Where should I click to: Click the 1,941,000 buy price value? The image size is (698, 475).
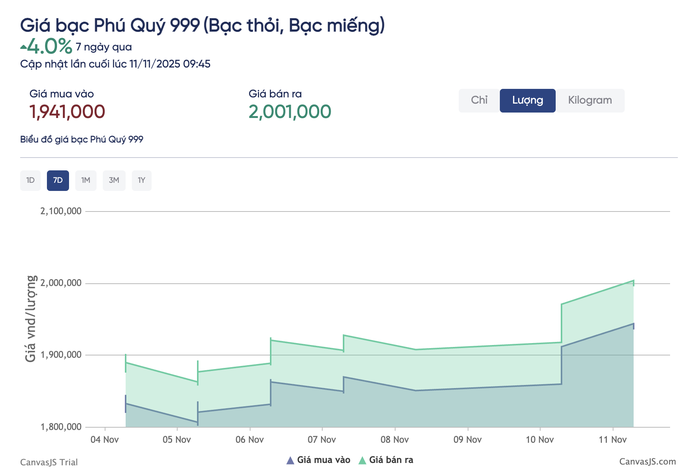coord(67,112)
